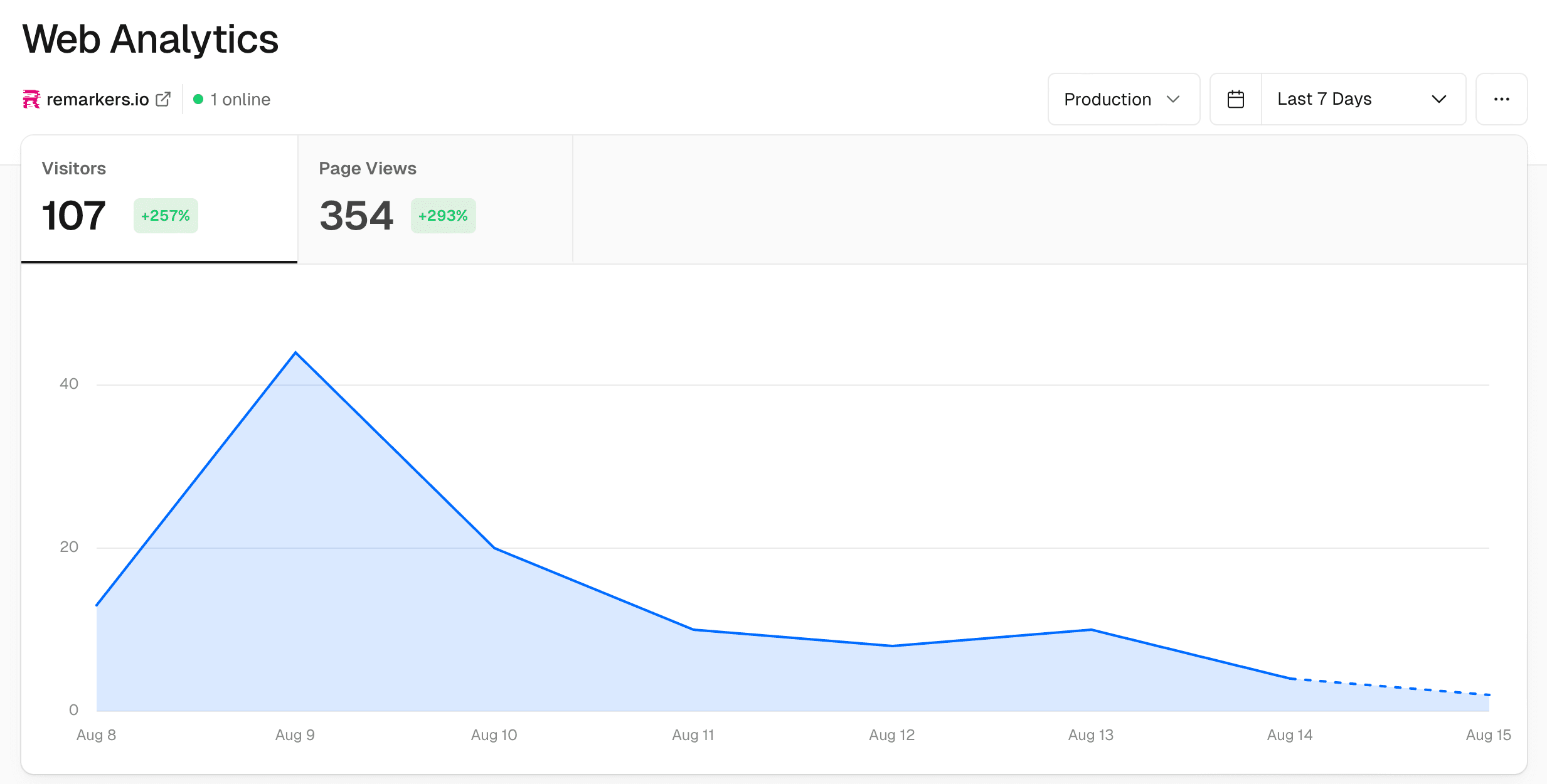Image resolution: width=1547 pixels, height=784 pixels.
Task: Switch to the Page Views tab
Action: (x=435, y=198)
